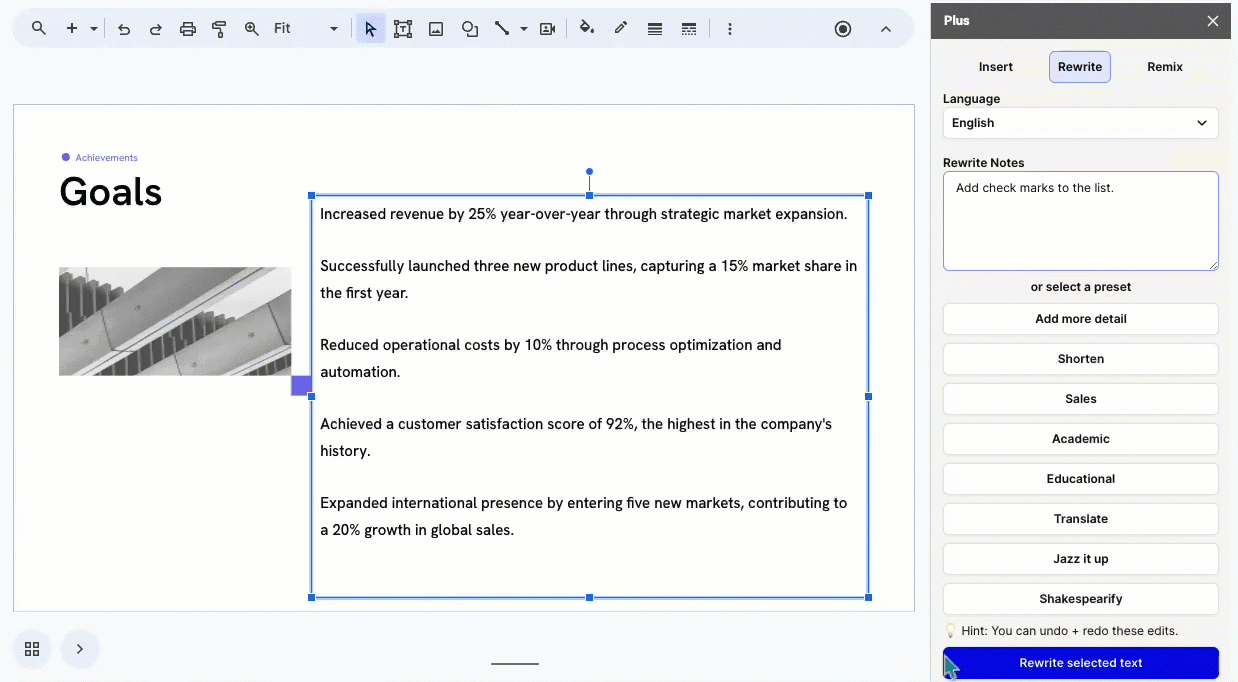Image resolution: width=1238 pixels, height=682 pixels.
Task: Open the Fit zoom level dropdown
Action: pyautogui.click(x=306, y=29)
